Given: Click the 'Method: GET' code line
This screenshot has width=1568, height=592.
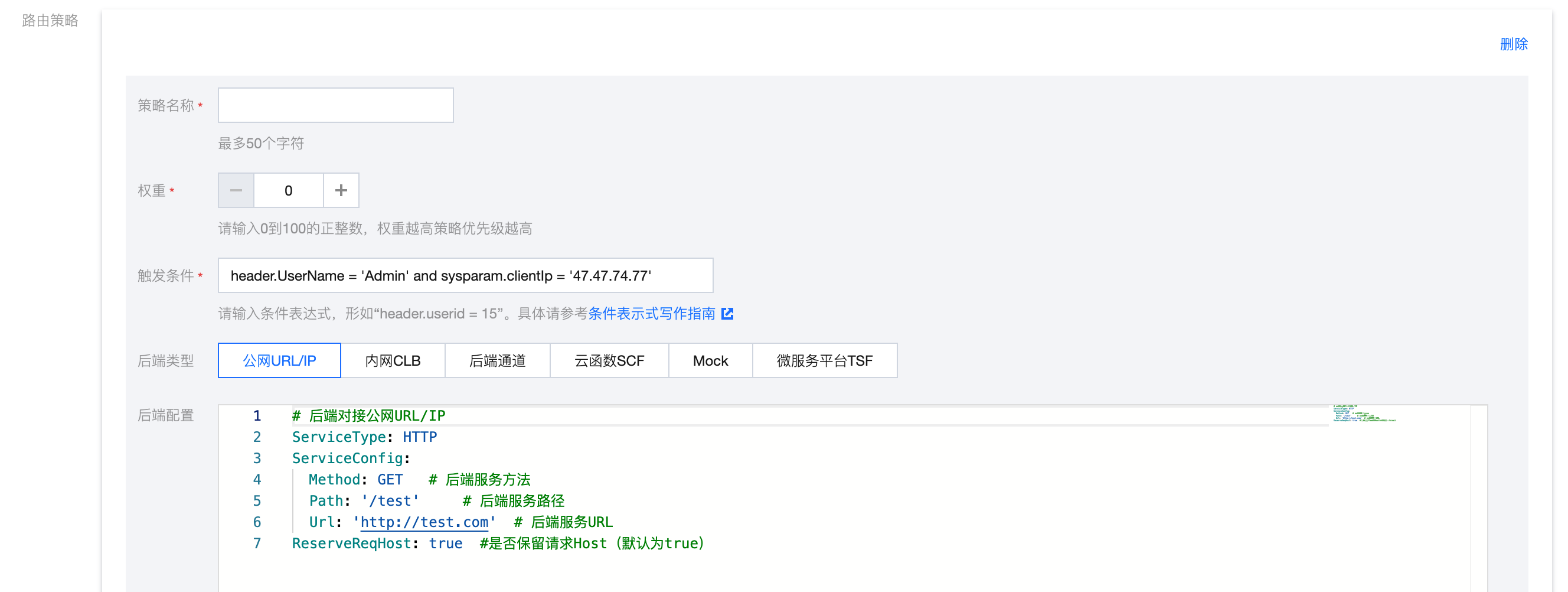Looking at the screenshot, I should pyautogui.click(x=356, y=479).
